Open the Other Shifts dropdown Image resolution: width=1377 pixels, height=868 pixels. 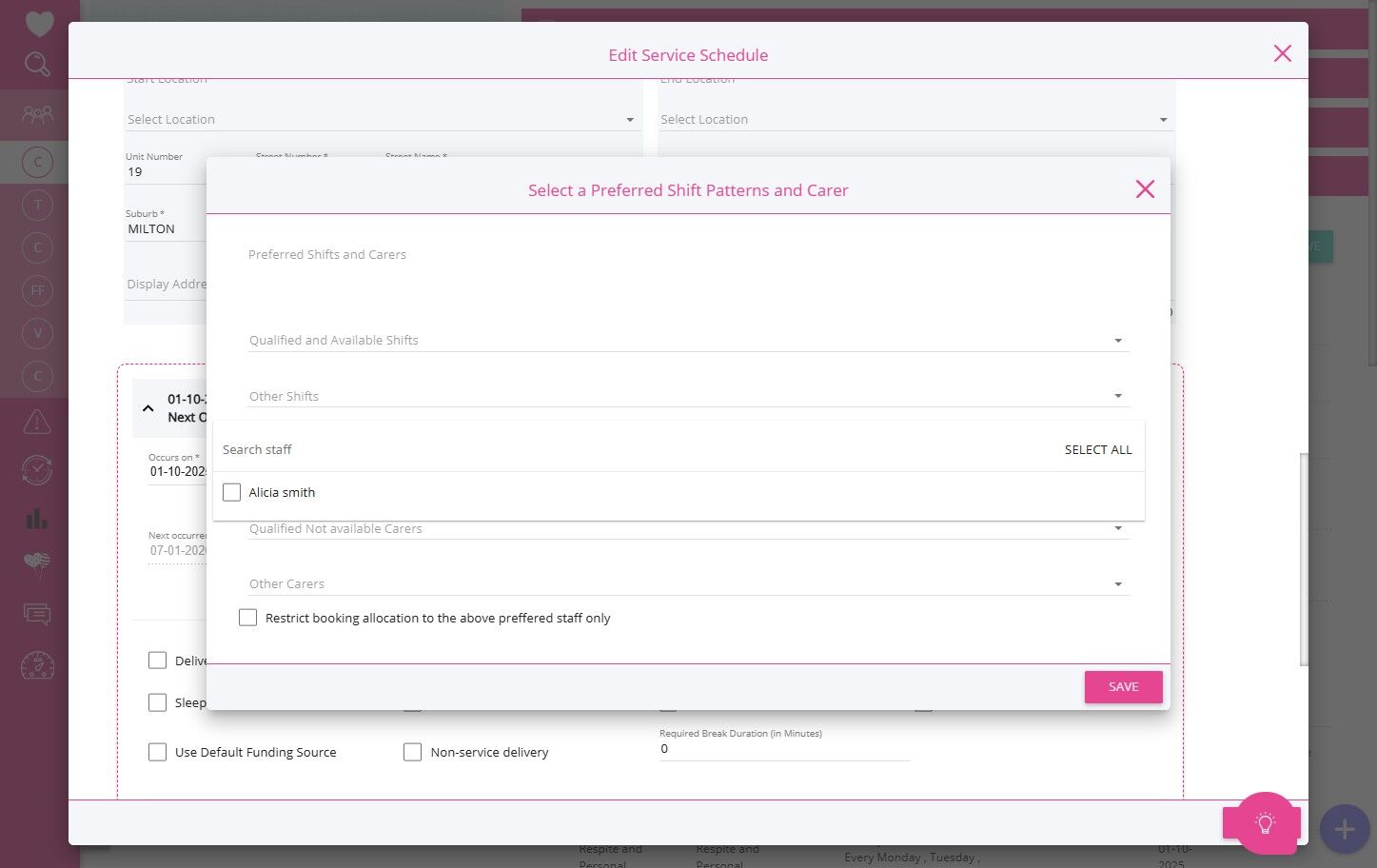click(x=688, y=396)
